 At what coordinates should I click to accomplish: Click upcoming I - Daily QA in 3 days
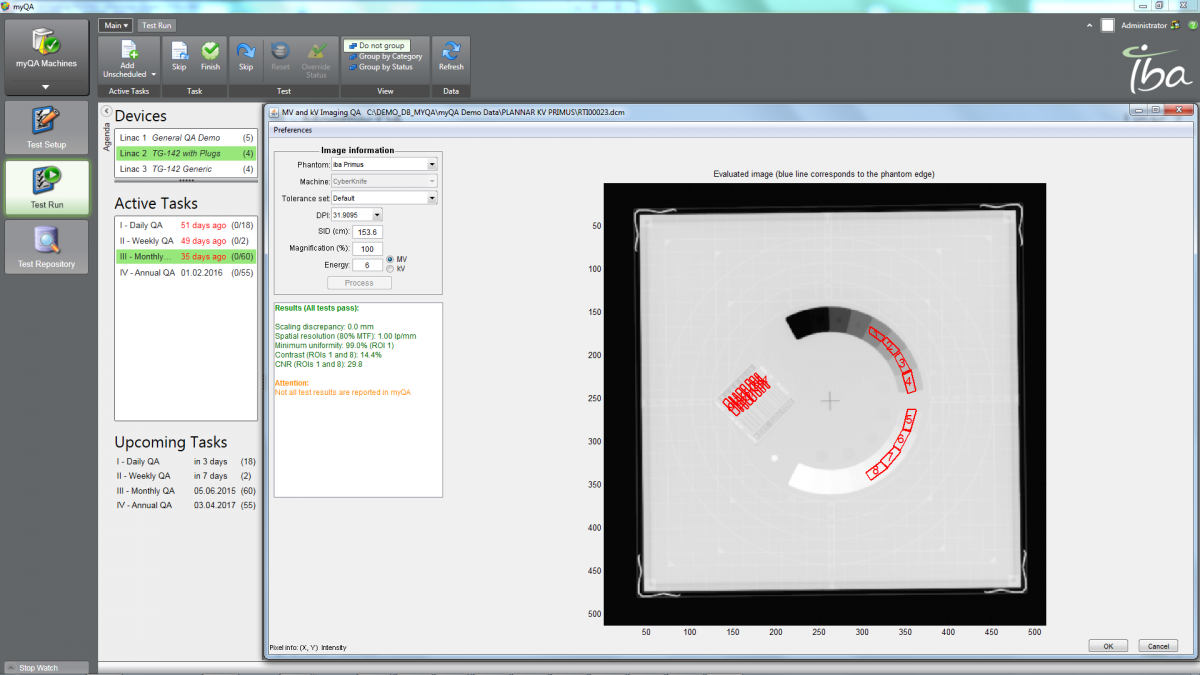click(x=186, y=462)
